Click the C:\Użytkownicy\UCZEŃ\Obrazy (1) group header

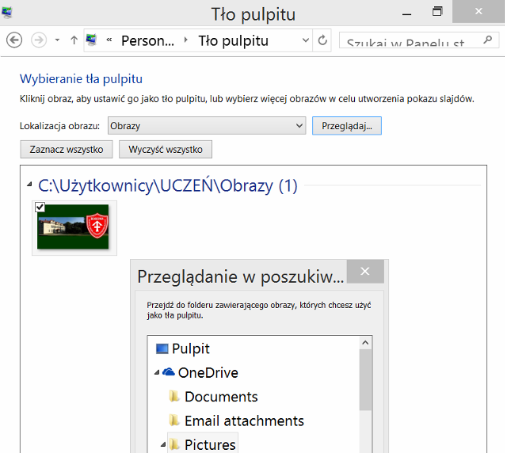pyautogui.click(x=168, y=186)
